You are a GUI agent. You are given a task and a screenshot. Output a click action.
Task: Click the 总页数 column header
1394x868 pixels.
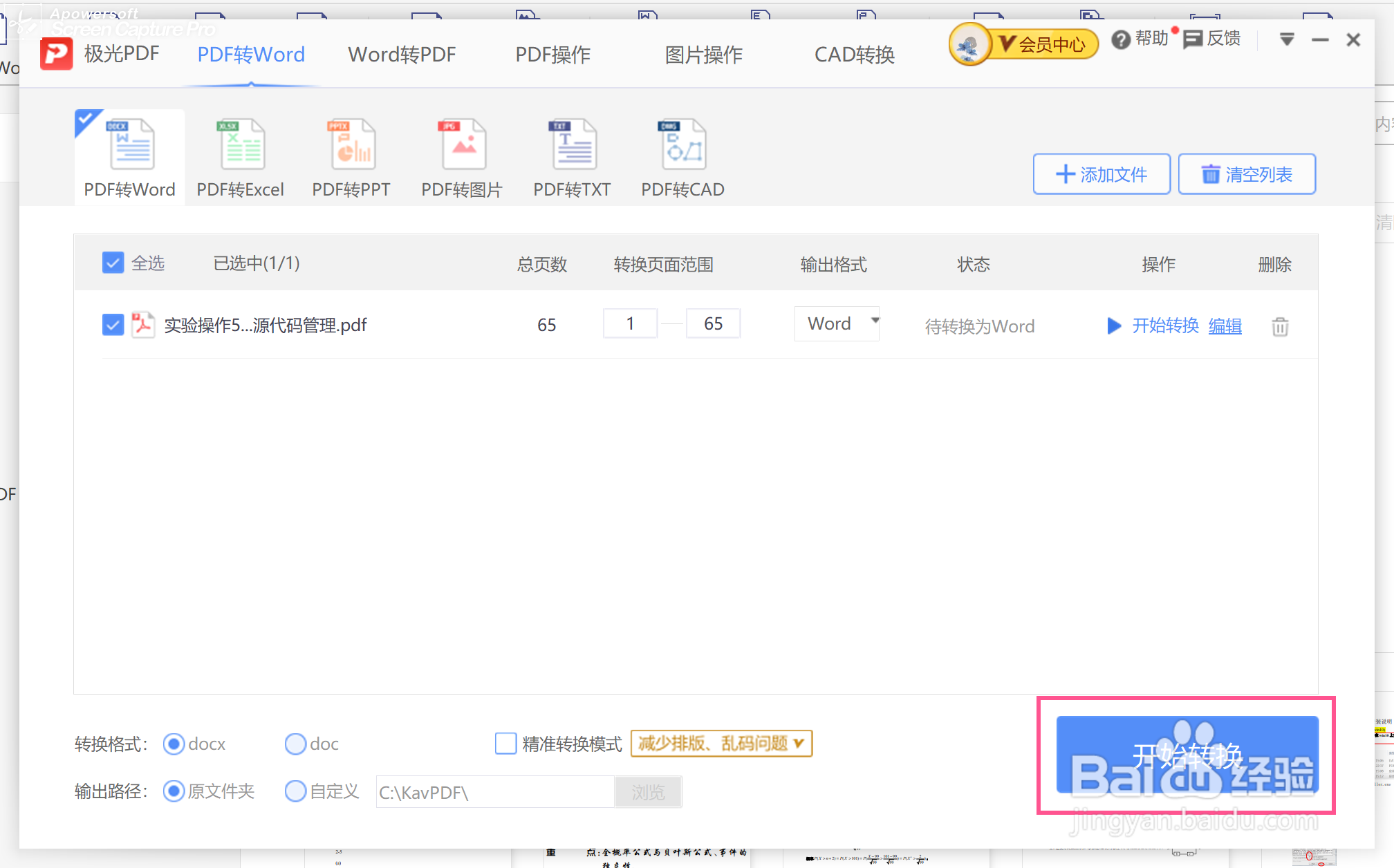coord(542,264)
